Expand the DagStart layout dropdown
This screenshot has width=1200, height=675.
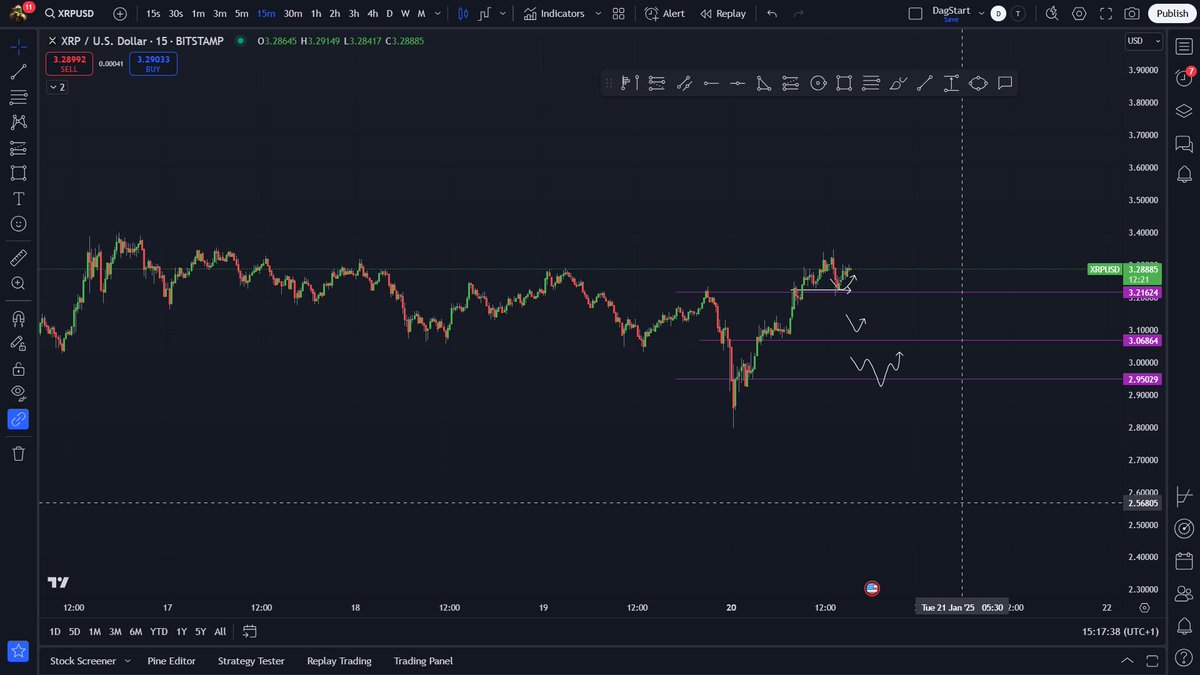point(981,14)
